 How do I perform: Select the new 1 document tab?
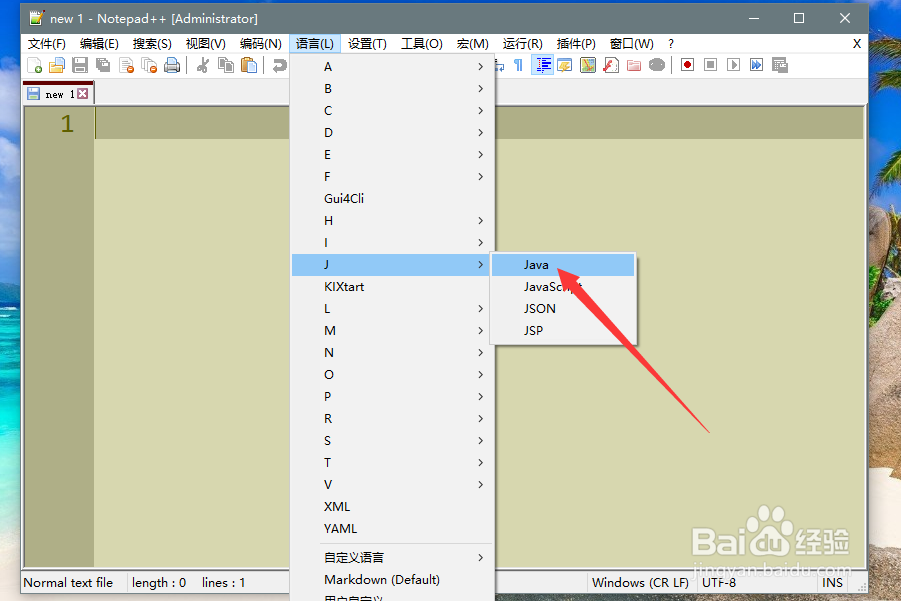point(58,94)
